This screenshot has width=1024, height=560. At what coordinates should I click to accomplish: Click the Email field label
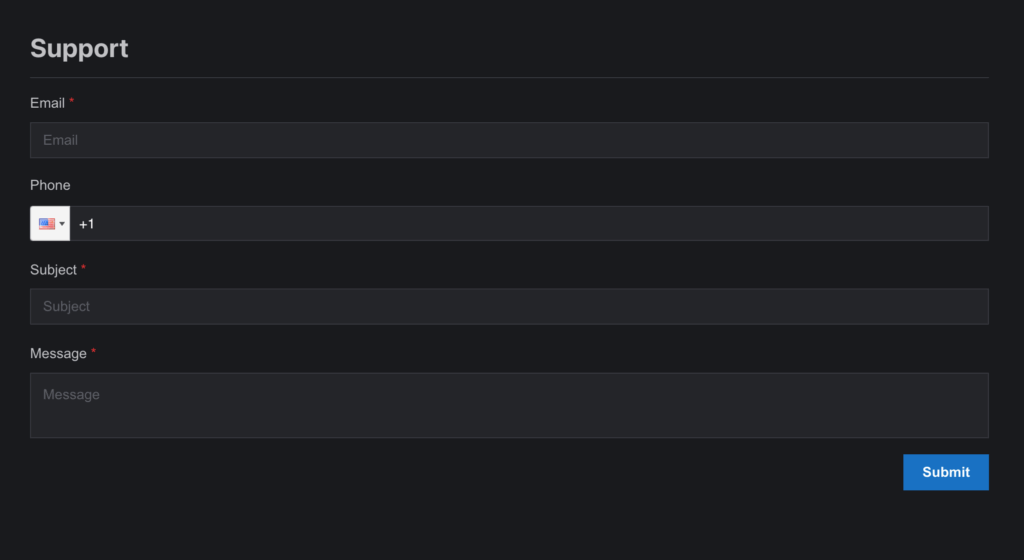pos(47,103)
